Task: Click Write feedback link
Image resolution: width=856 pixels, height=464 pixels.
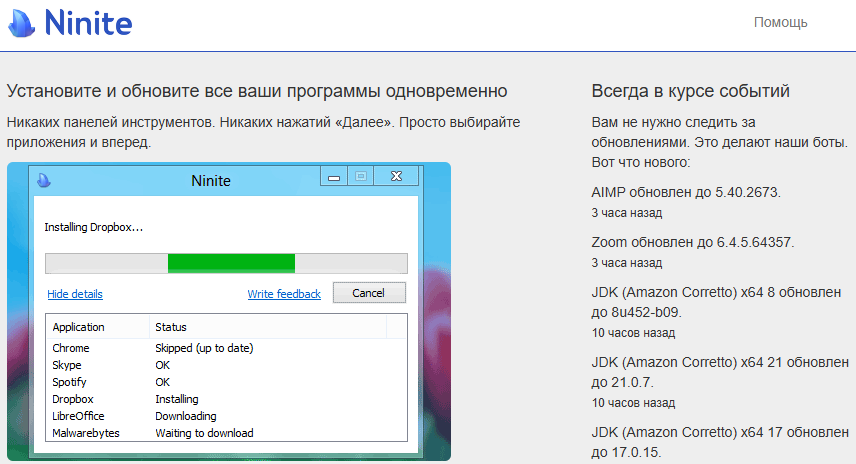Action: [284, 294]
